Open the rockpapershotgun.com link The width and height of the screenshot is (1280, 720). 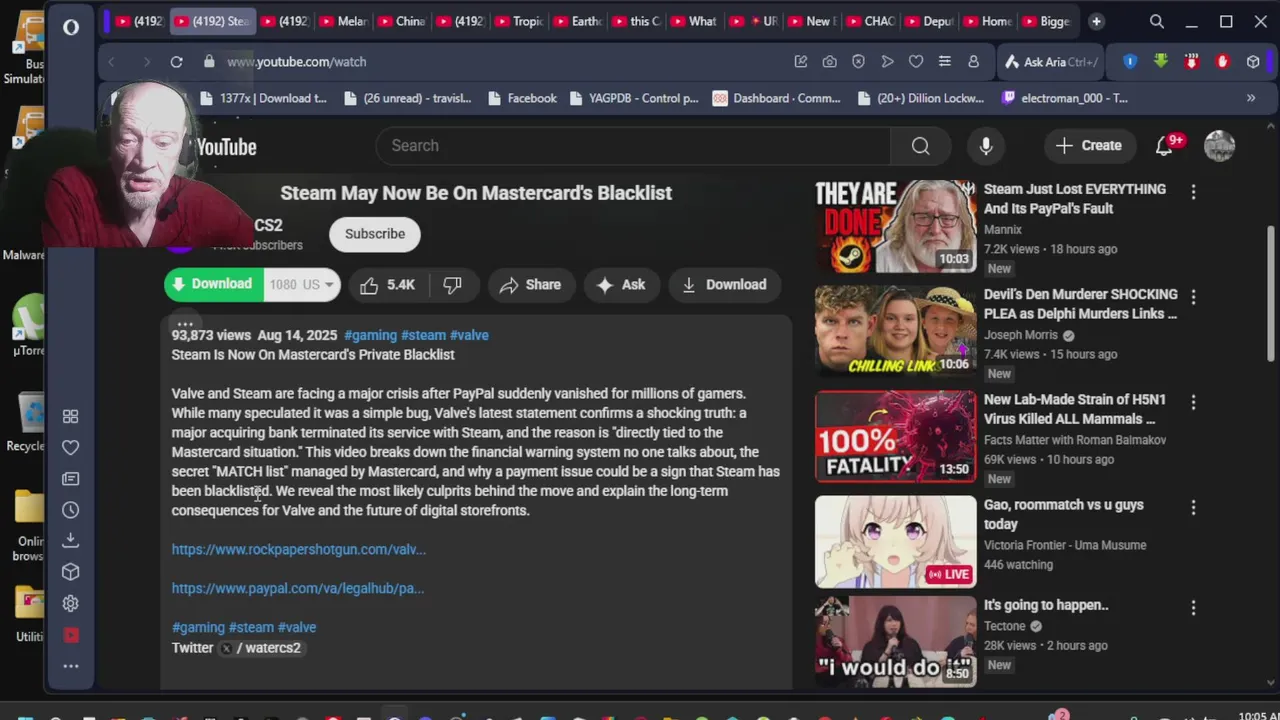pos(298,549)
